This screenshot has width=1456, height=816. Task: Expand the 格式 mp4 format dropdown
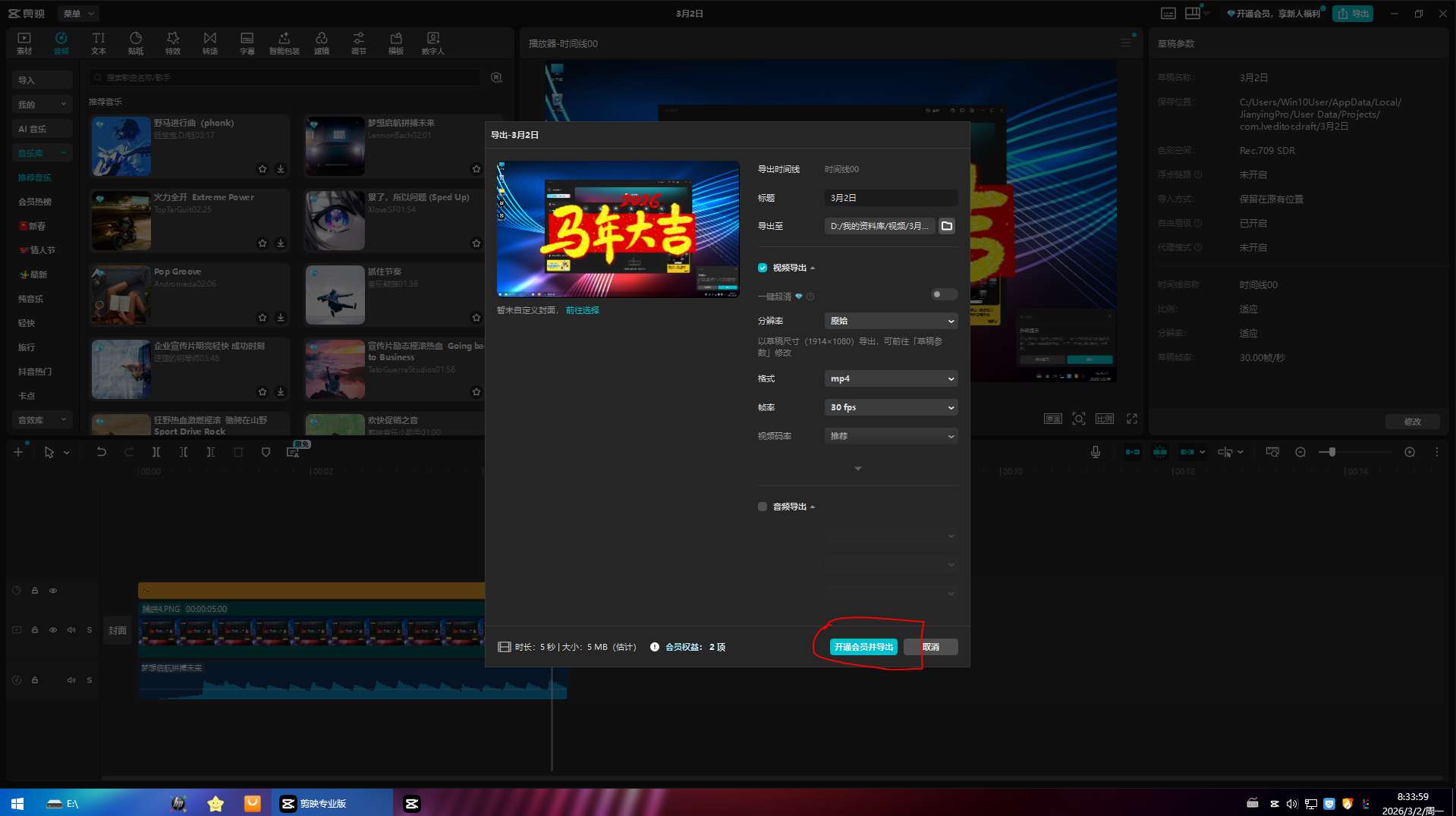(x=891, y=378)
